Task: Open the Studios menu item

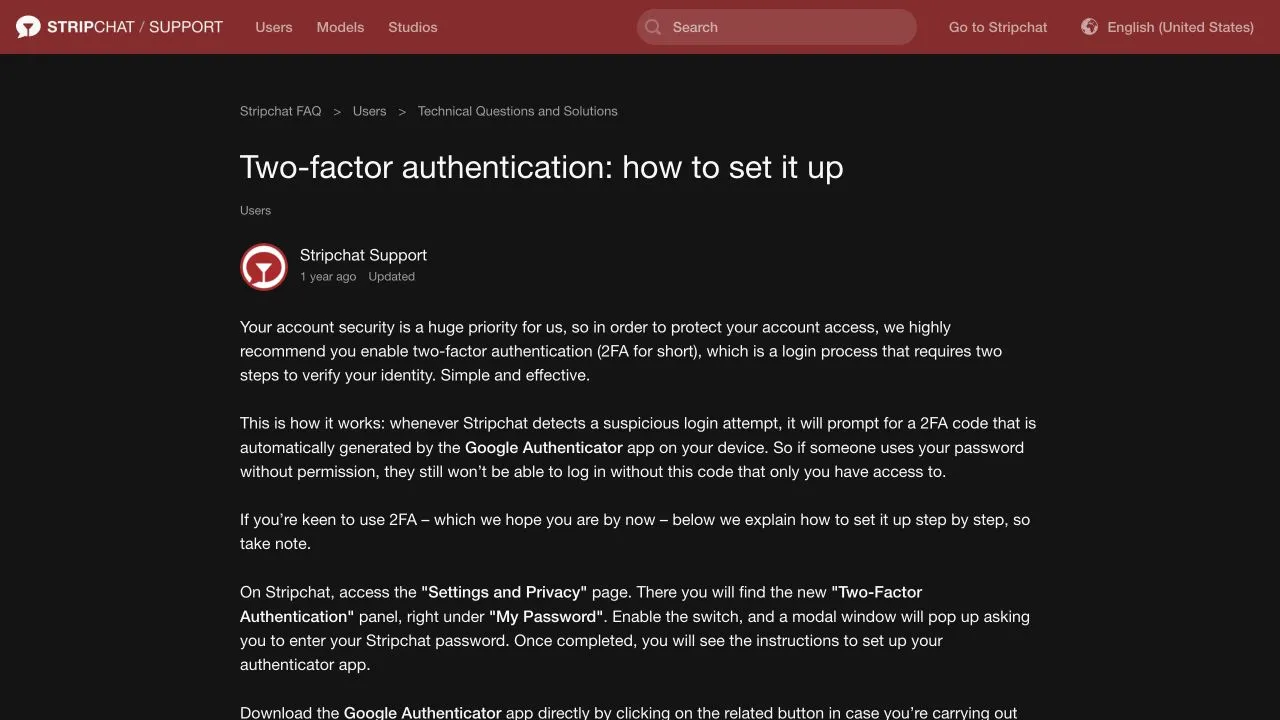Action: click(x=413, y=27)
